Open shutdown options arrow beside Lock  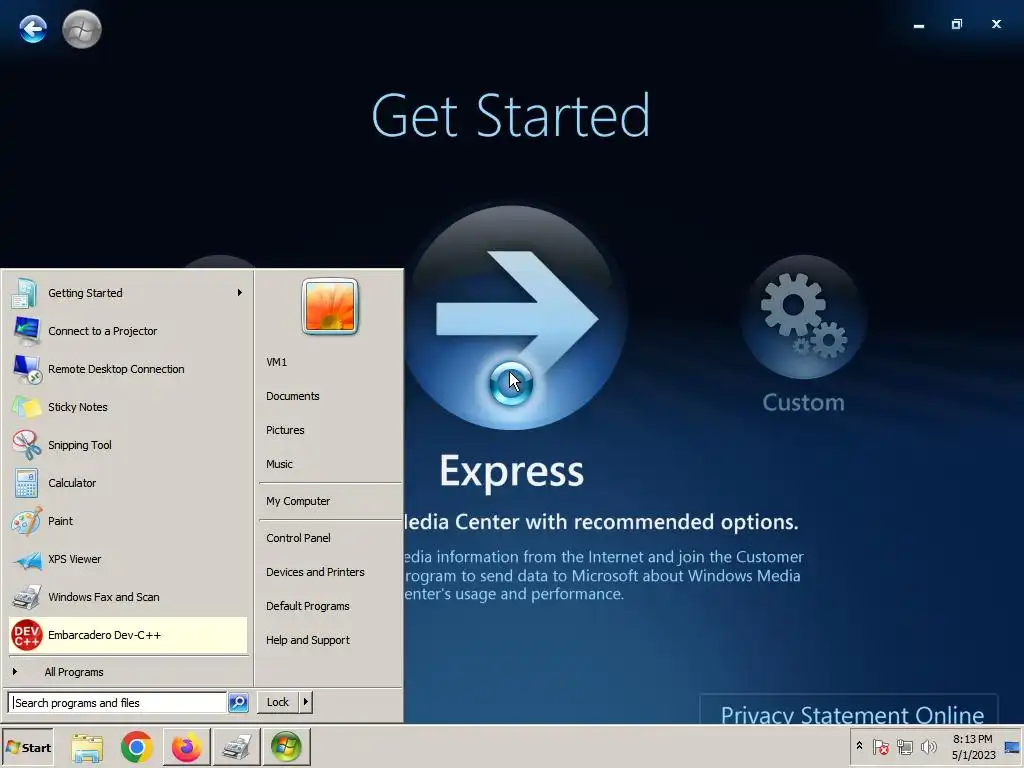point(306,702)
